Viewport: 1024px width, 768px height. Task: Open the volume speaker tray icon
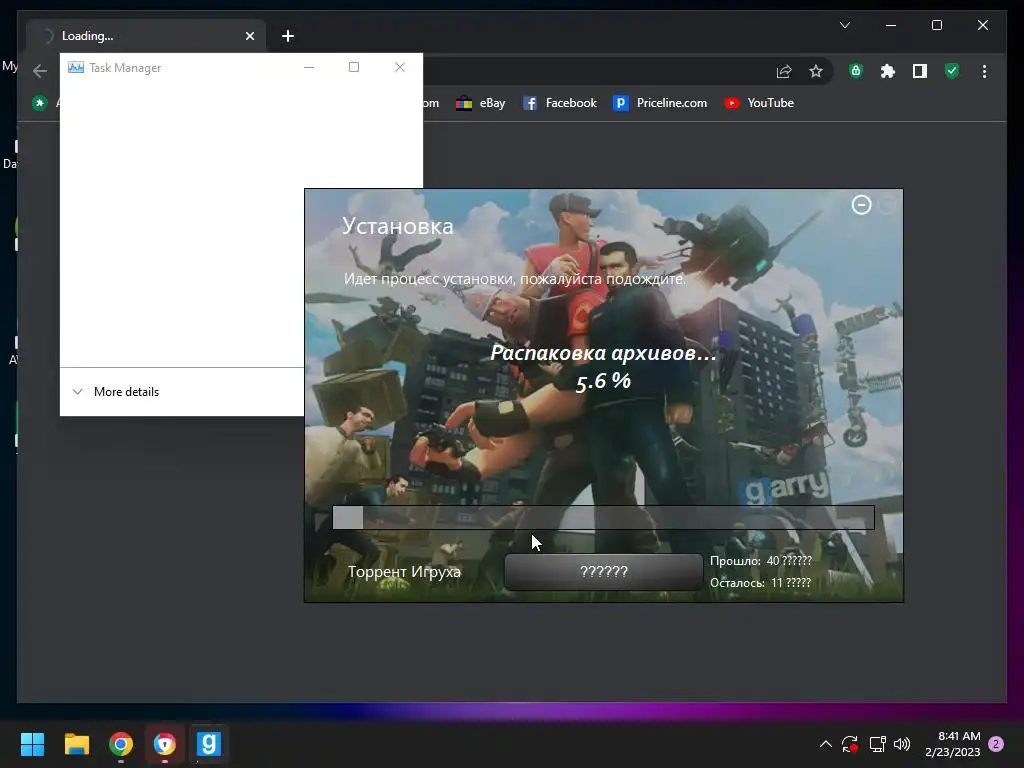pyautogui.click(x=902, y=744)
